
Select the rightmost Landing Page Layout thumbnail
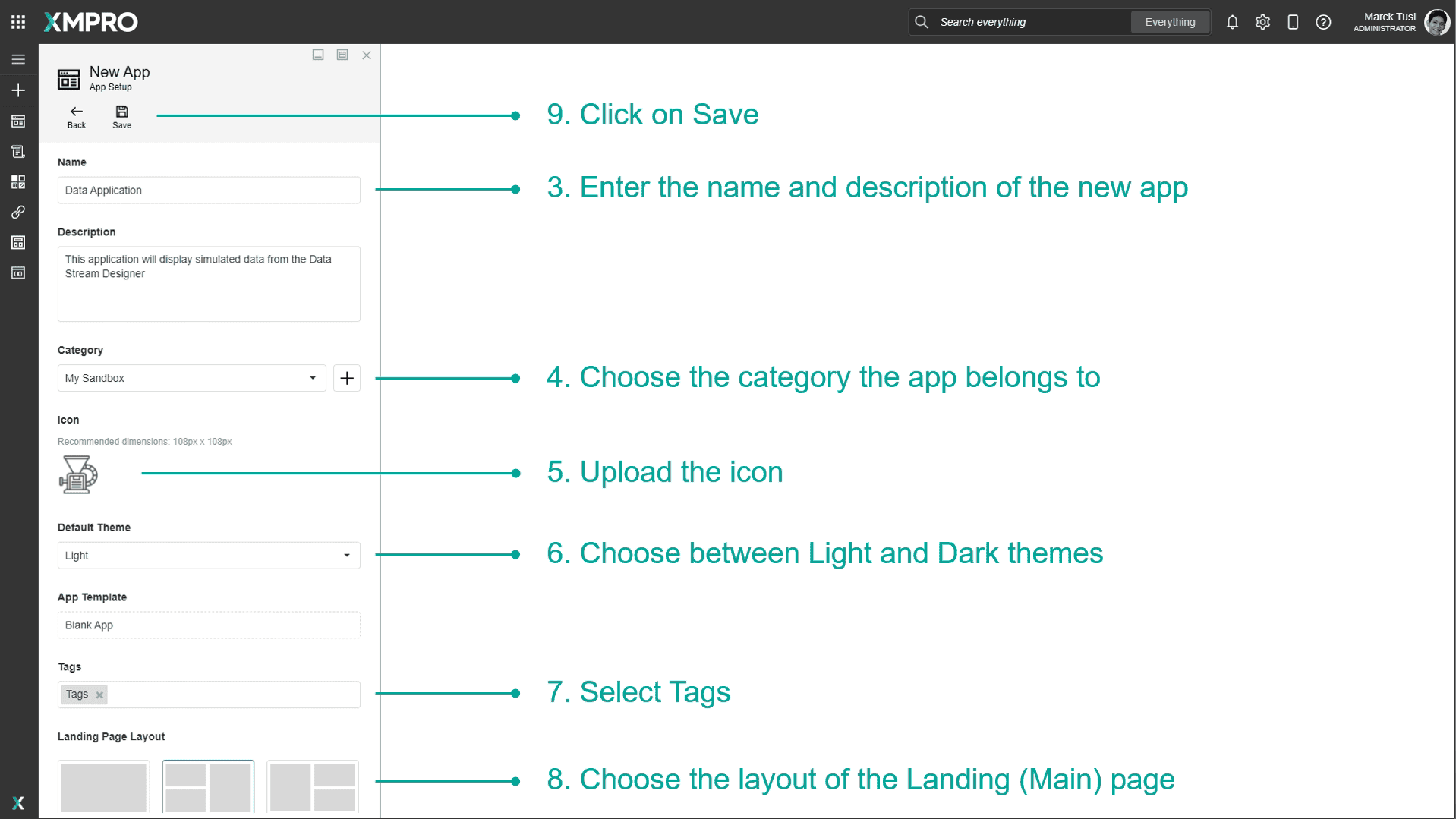(x=312, y=787)
